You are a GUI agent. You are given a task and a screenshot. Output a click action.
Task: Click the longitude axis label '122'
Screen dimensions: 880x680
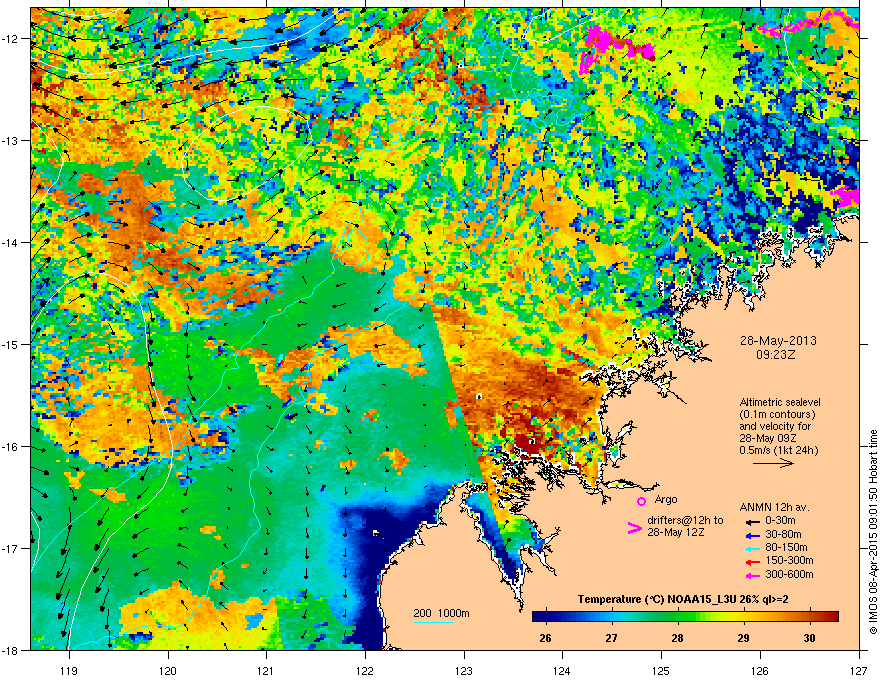[x=365, y=670]
